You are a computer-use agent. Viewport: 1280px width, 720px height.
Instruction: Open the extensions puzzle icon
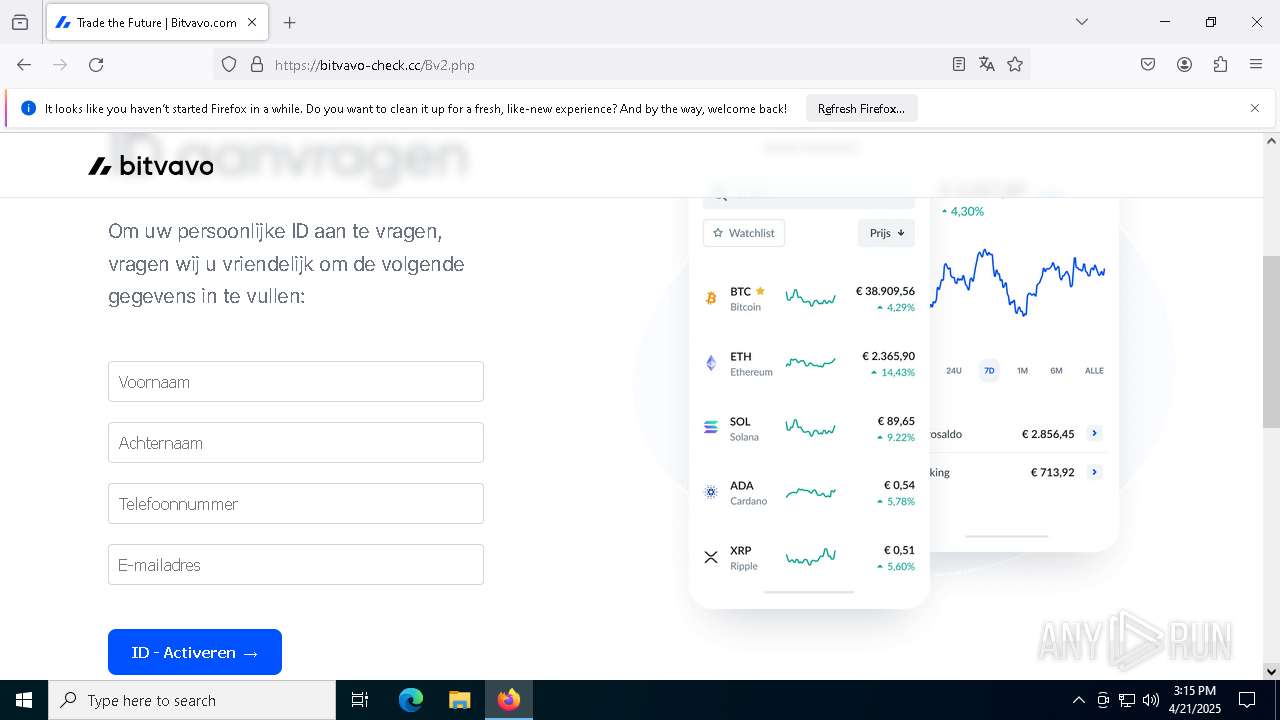point(1220,64)
